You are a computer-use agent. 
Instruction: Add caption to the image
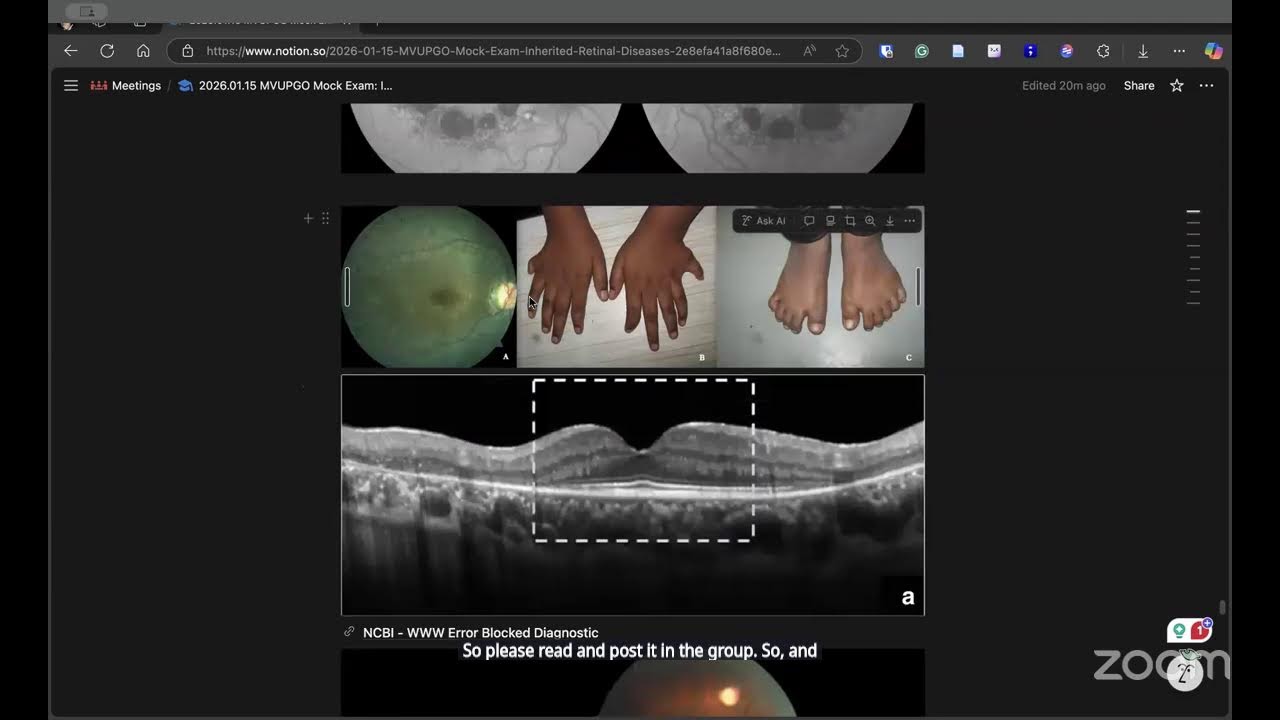click(x=830, y=221)
